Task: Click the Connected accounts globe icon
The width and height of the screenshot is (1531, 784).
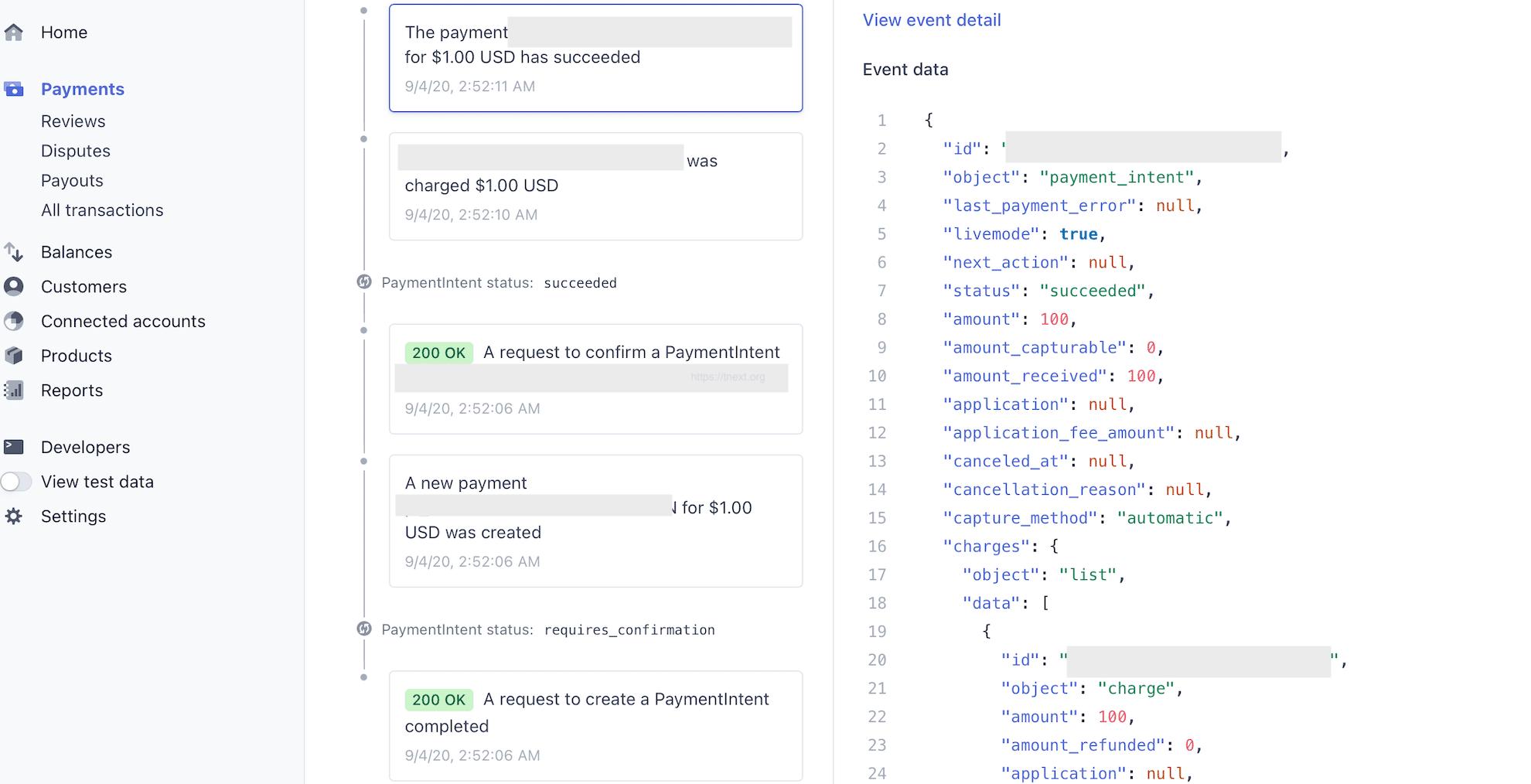Action: point(14,321)
